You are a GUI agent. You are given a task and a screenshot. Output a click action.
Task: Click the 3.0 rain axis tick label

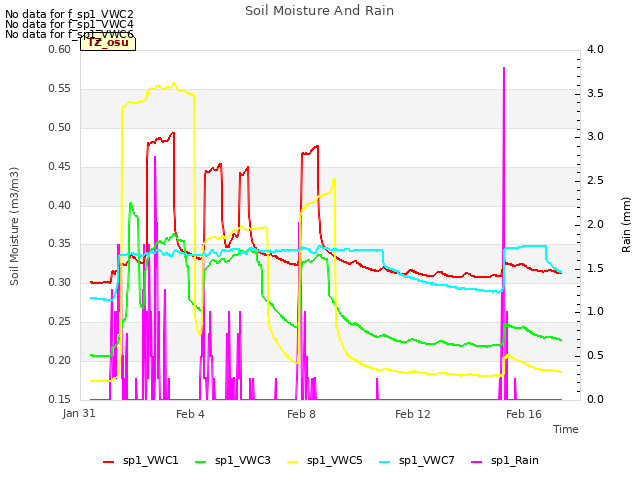click(595, 137)
